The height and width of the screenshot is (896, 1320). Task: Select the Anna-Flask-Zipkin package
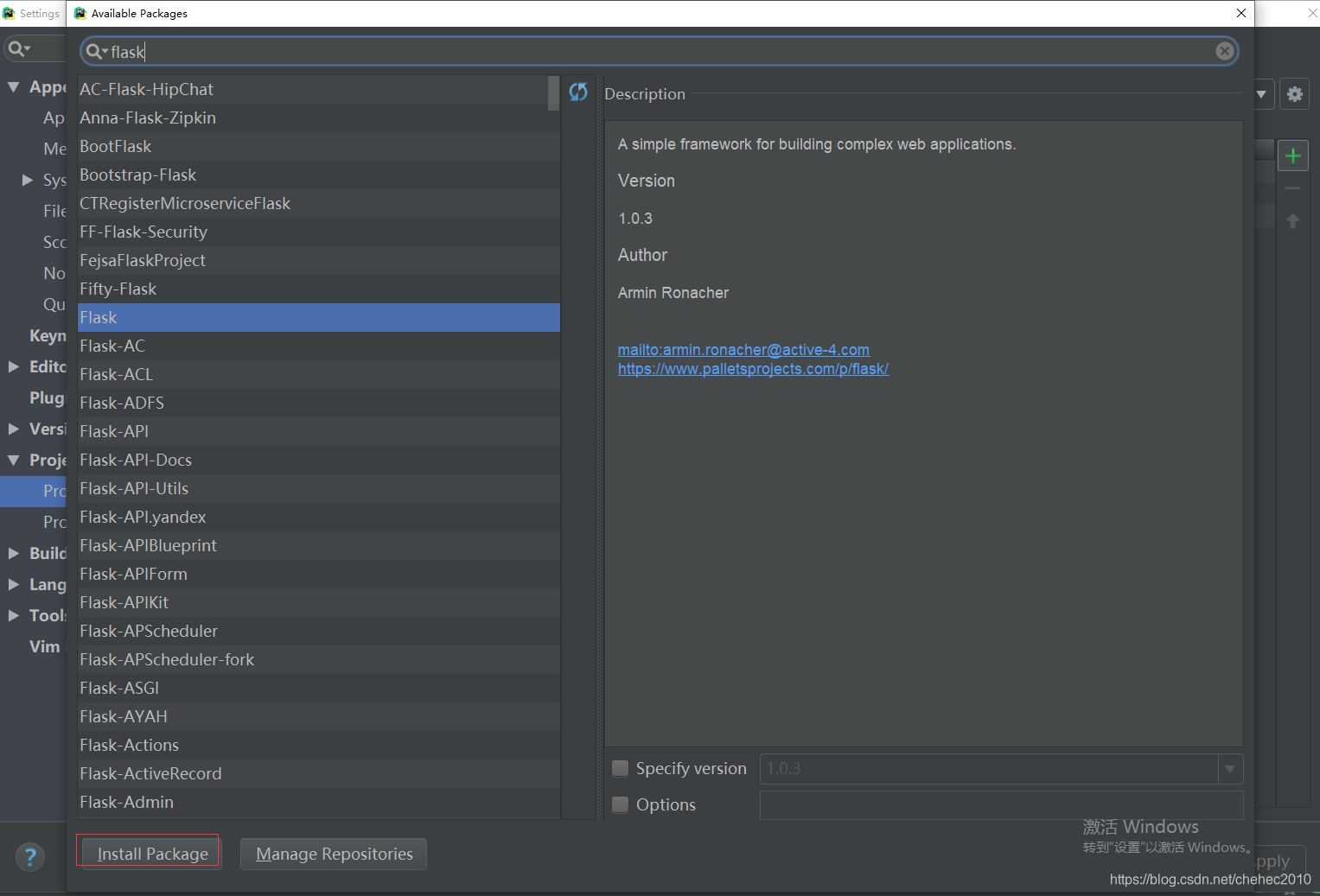pyautogui.click(x=319, y=118)
